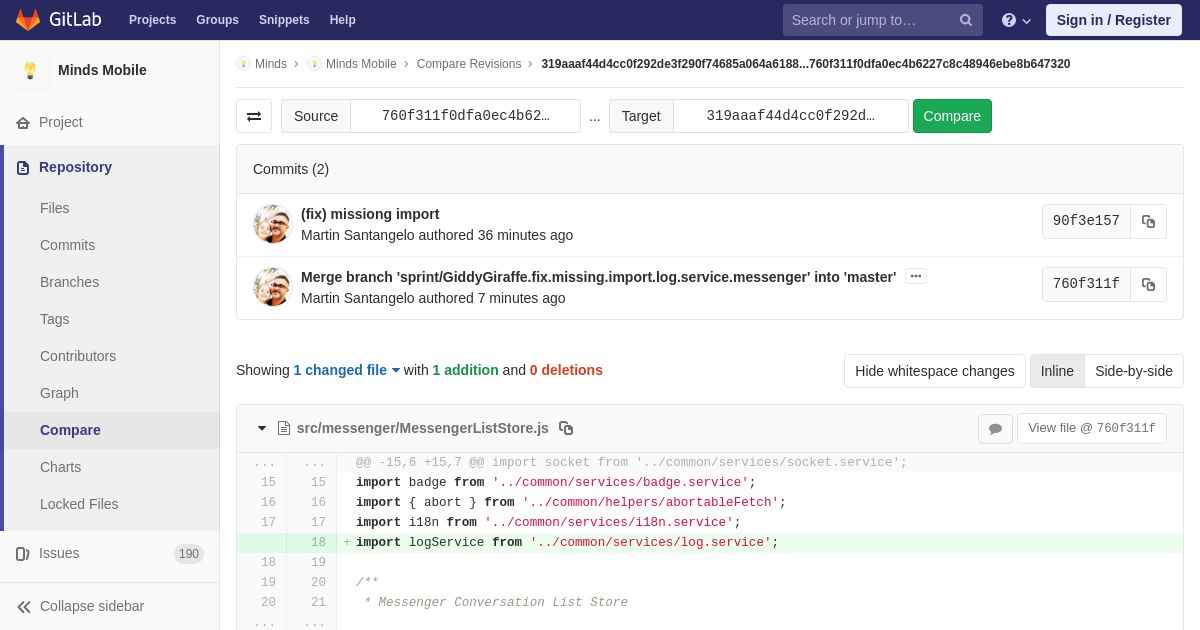This screenshot has width=1200, height=630.
Task: Swap source and target revisions
Action: (x=254, y=116)
